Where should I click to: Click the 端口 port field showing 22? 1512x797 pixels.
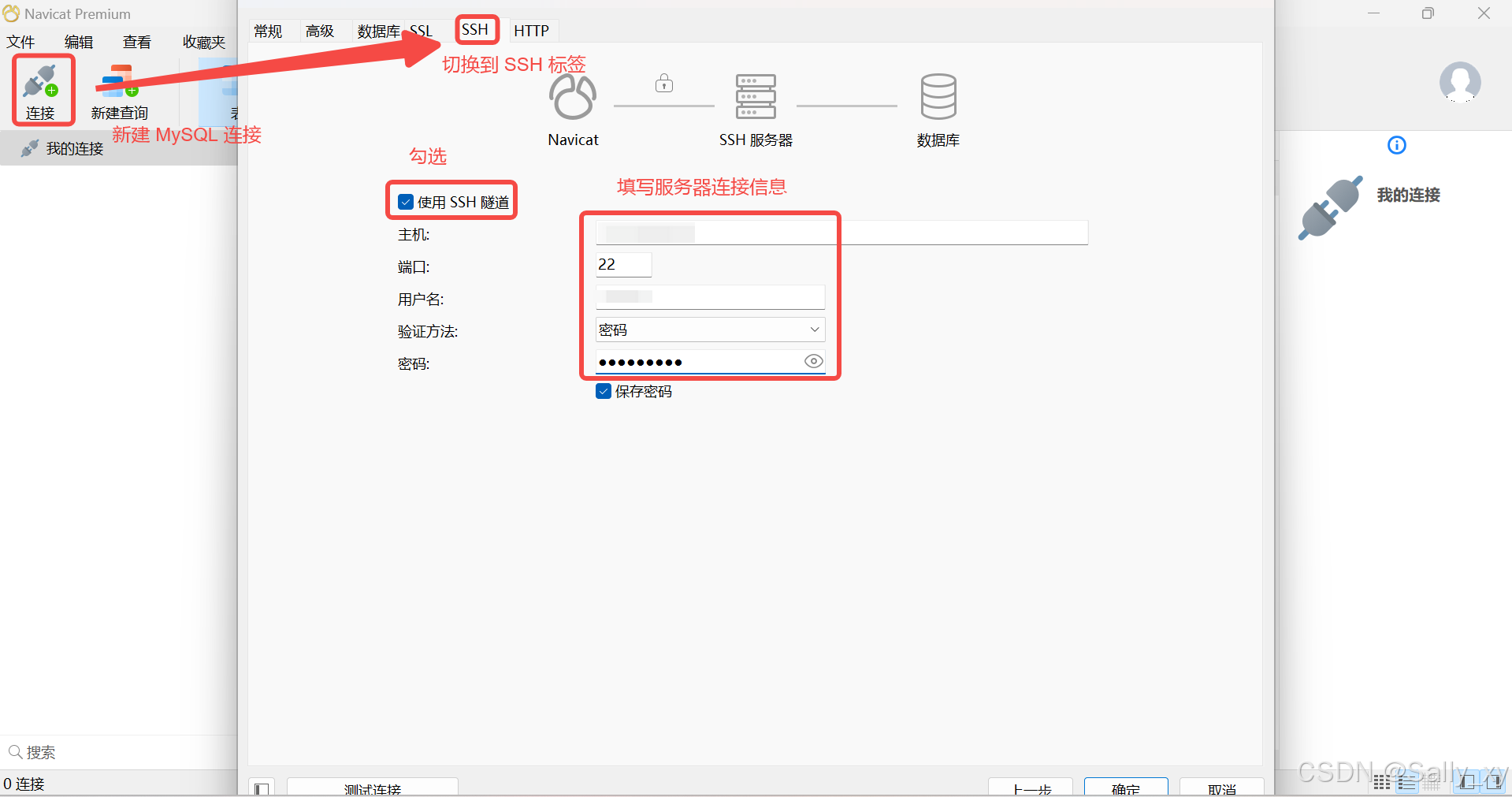(623, 265)
